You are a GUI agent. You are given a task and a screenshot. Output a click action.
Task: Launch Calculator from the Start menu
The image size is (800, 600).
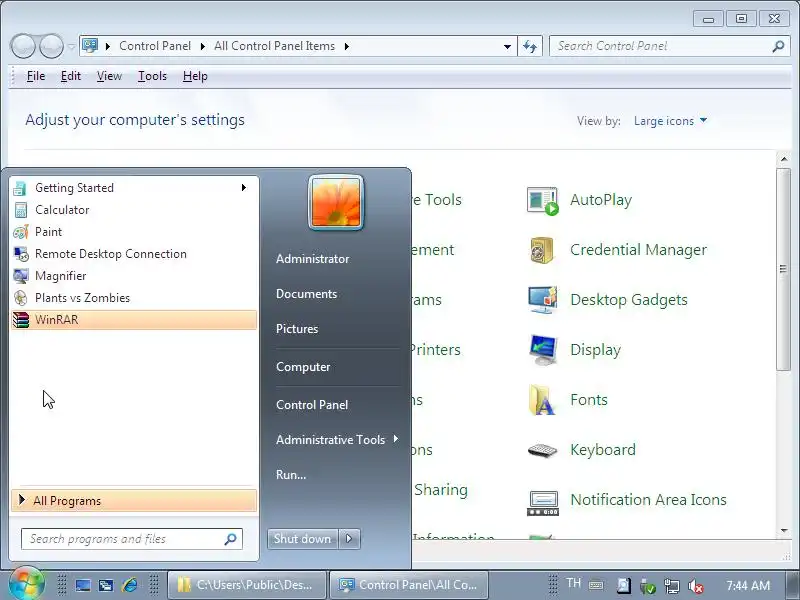134,210
